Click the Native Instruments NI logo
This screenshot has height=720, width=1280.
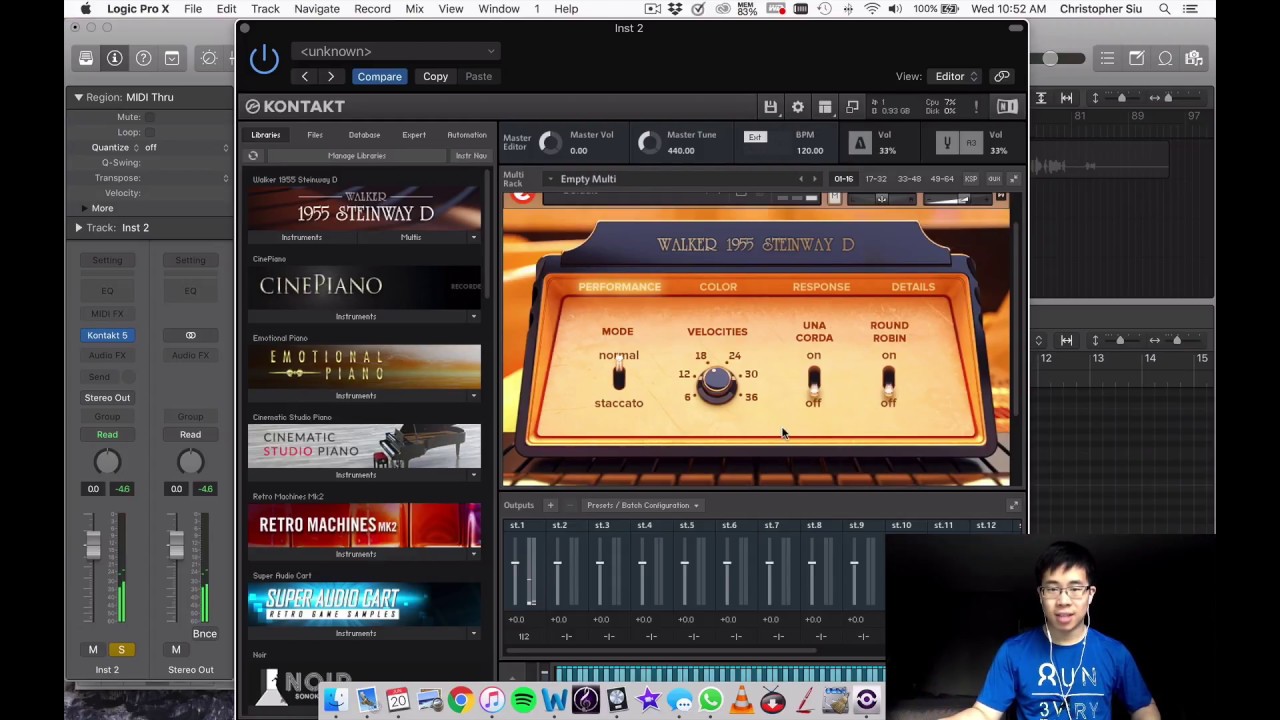click(1007, 106)
